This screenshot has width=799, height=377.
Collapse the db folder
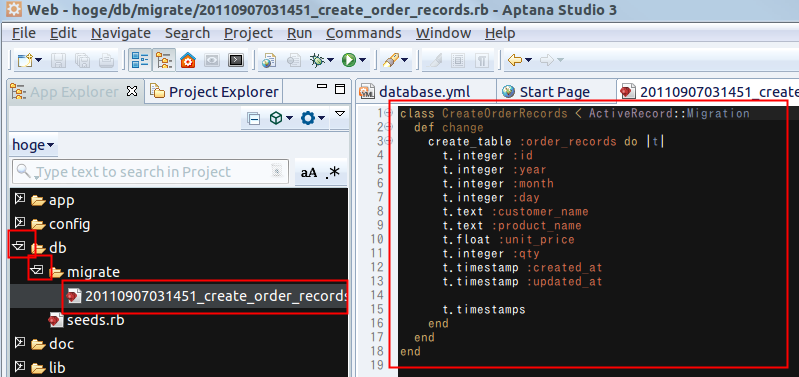tap(20, 247)
